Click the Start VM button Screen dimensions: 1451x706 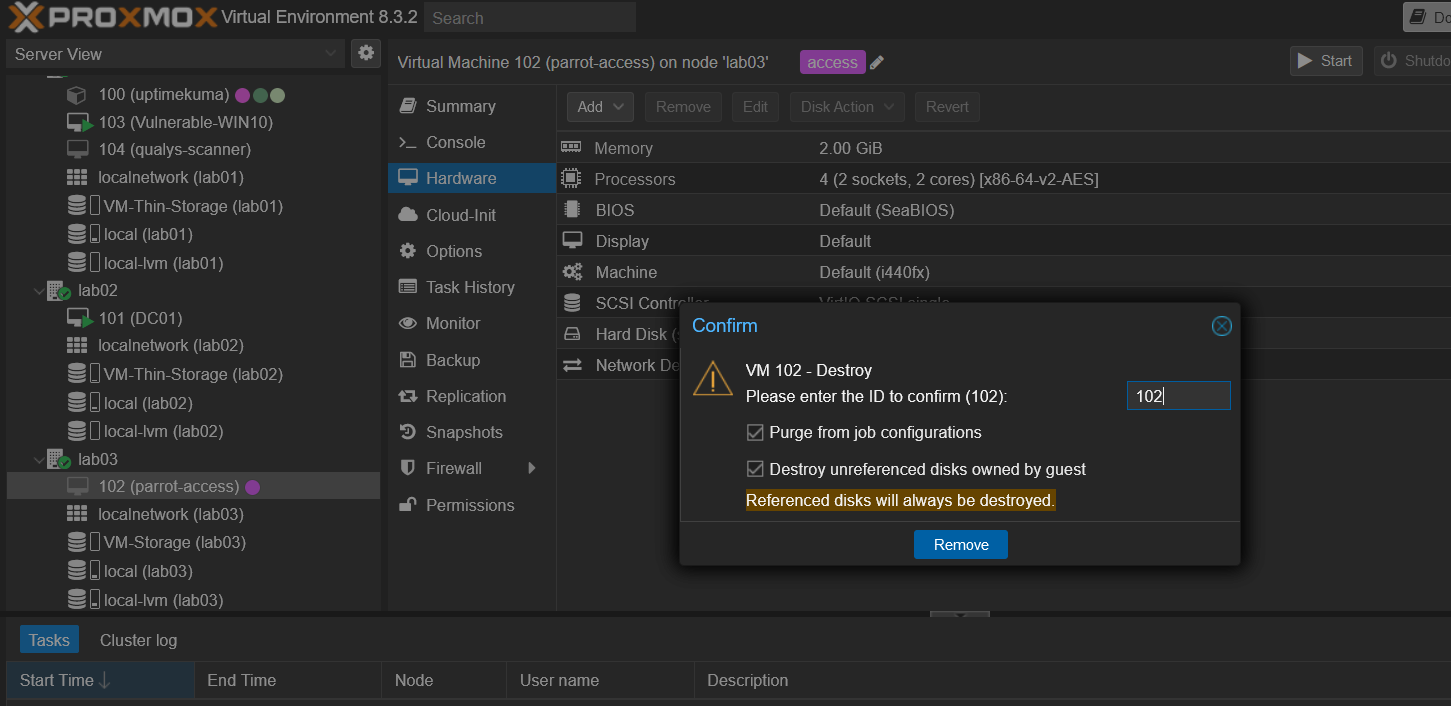coord(1326,61)
